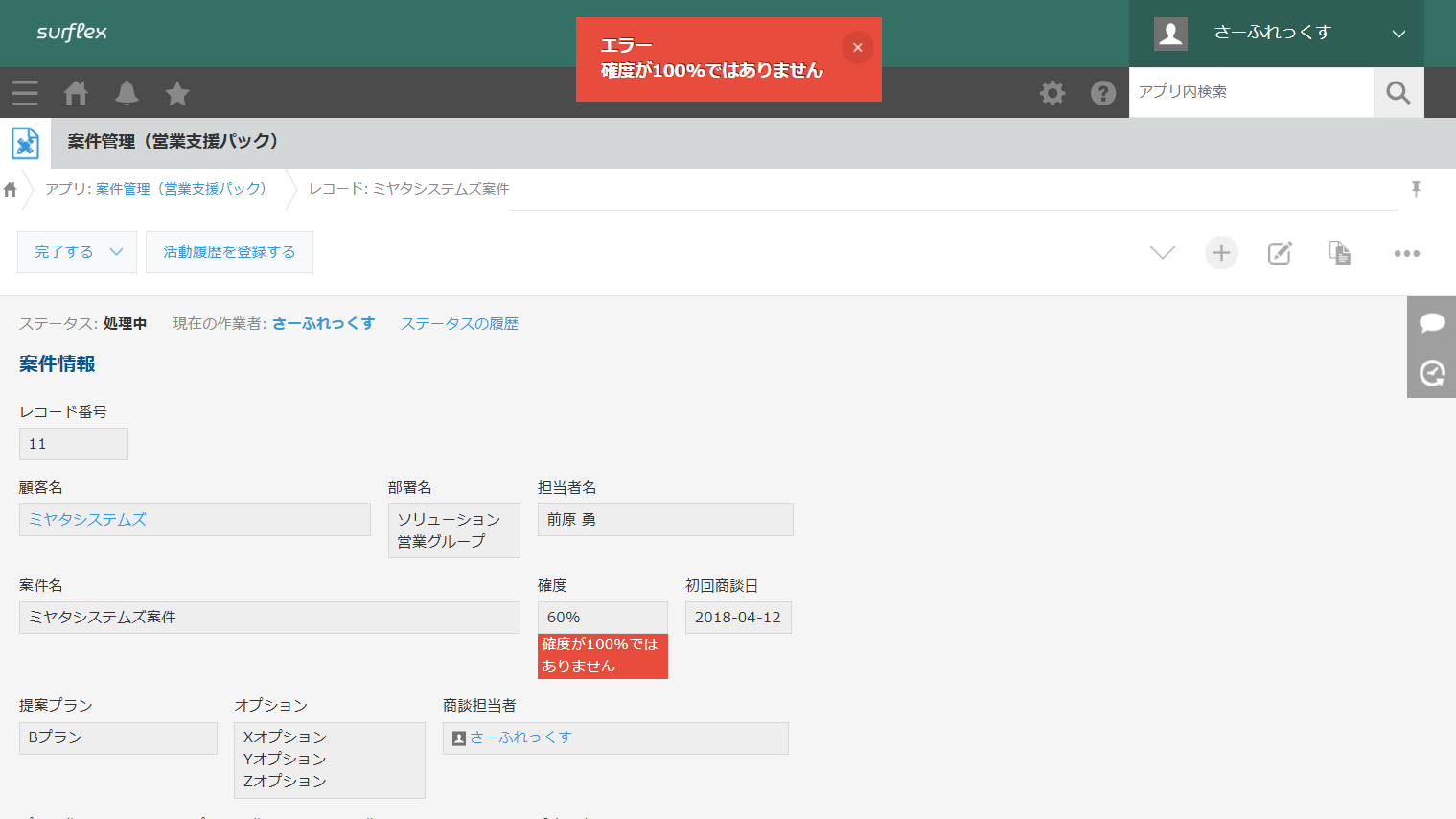Click the 活動履歴を登録する button
The height and width of the screenshot is (819, 1456).
[229, 251]
